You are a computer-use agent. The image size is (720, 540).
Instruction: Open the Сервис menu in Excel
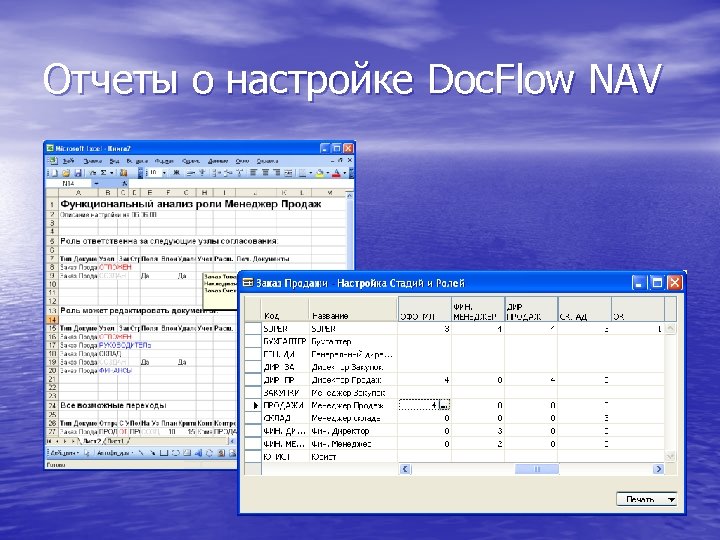[x=191, y=161]
